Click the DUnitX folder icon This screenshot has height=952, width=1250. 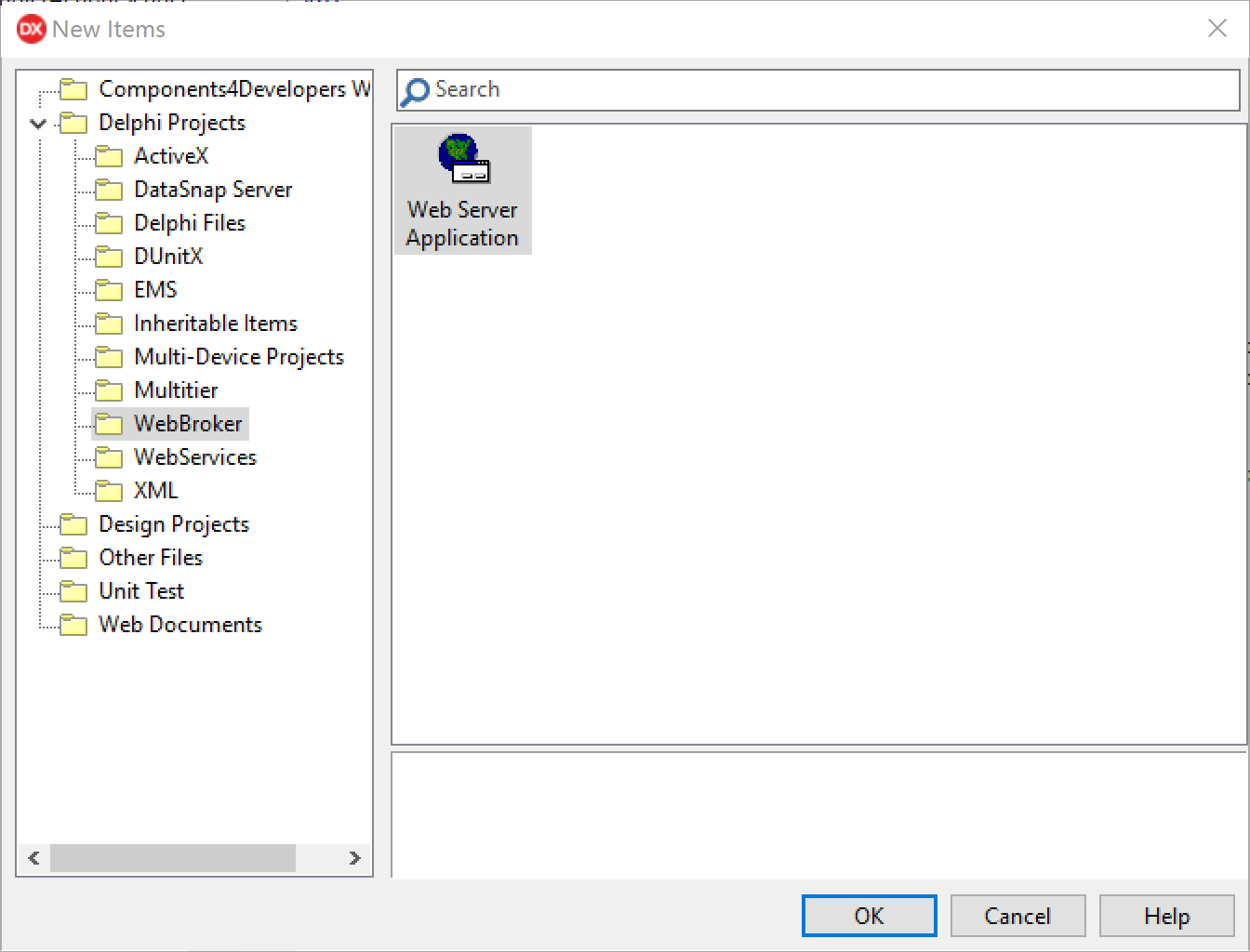pos(109,257)
